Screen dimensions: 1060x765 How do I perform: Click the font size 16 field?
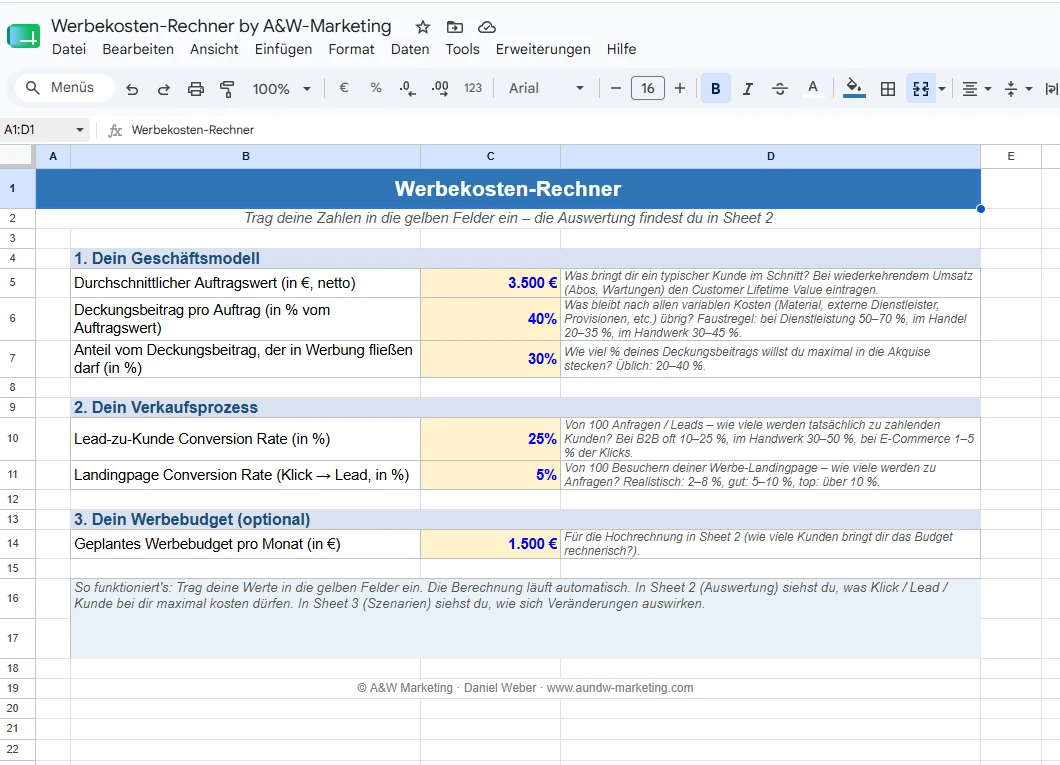coord(648,89)
